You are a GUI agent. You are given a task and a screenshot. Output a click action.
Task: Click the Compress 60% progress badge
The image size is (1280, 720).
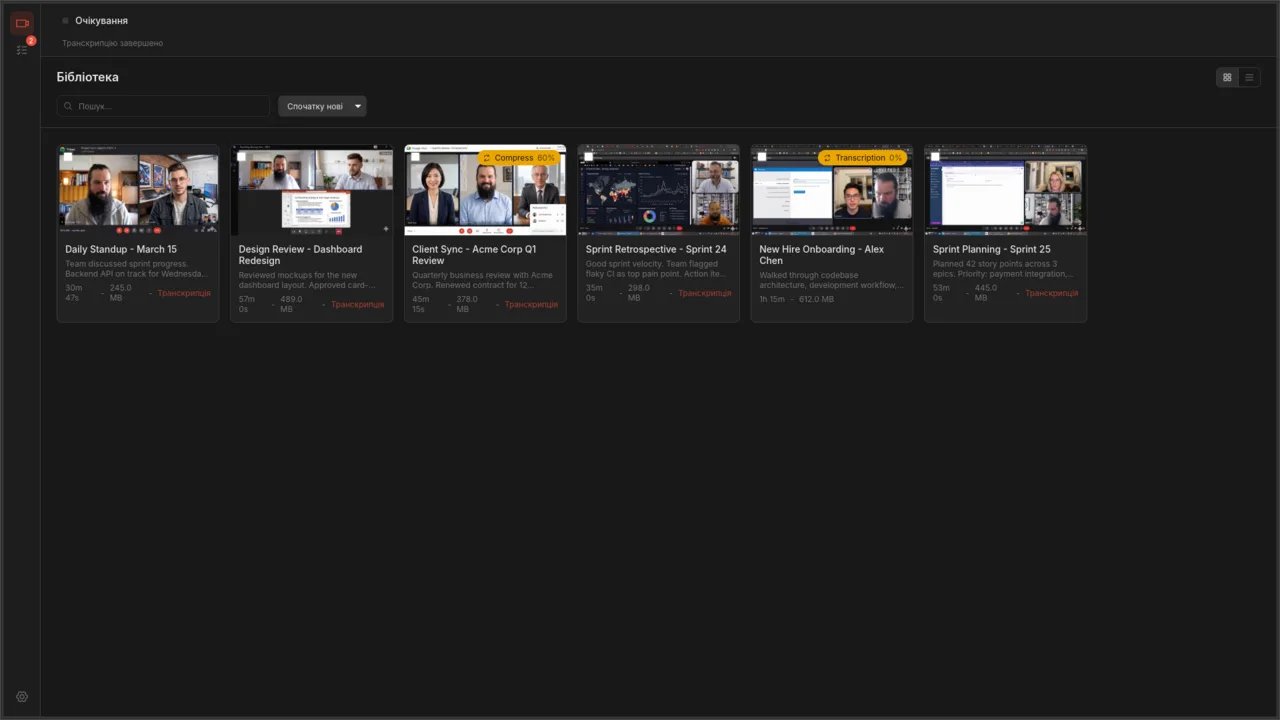[519, 158]
